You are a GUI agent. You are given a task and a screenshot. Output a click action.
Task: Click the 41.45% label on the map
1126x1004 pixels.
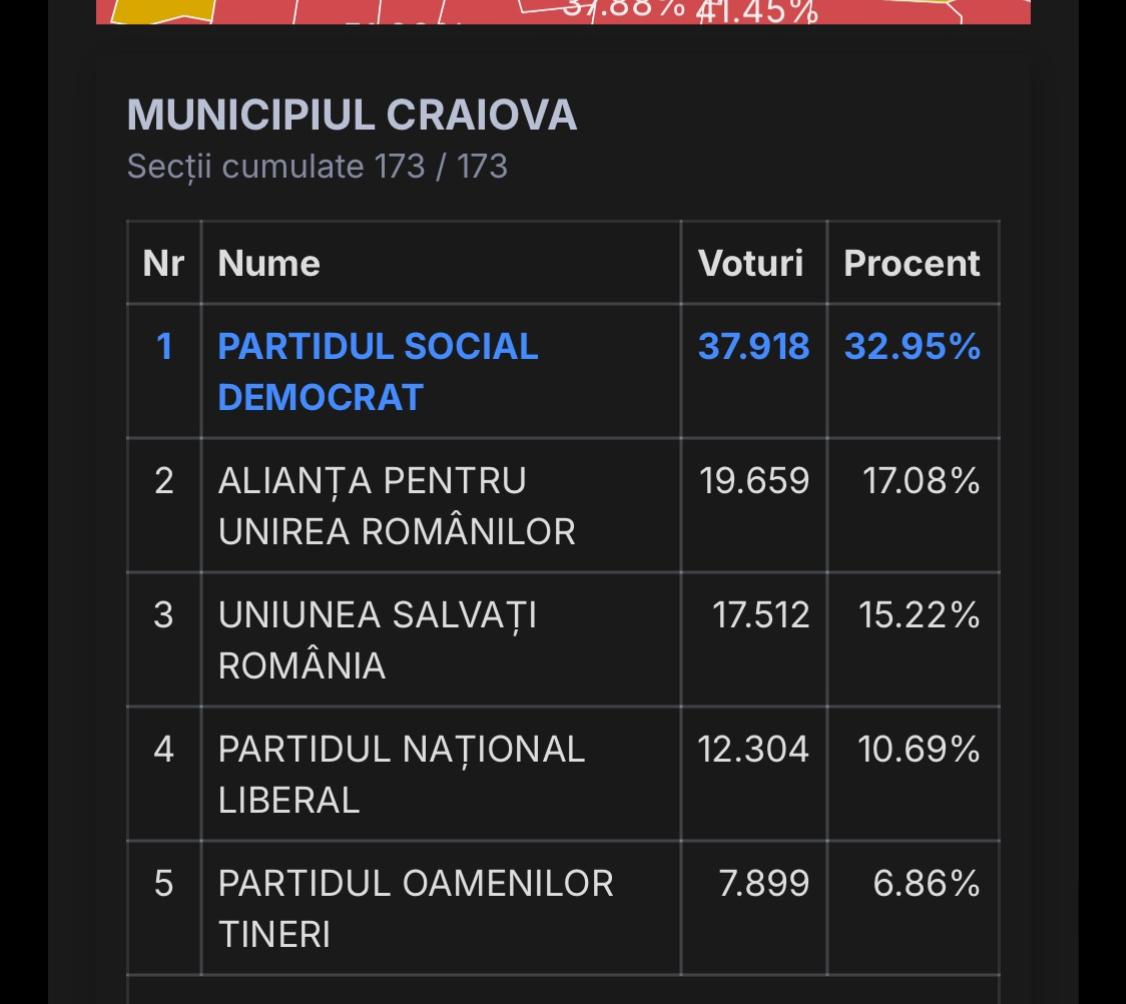[x=757, y=12]
